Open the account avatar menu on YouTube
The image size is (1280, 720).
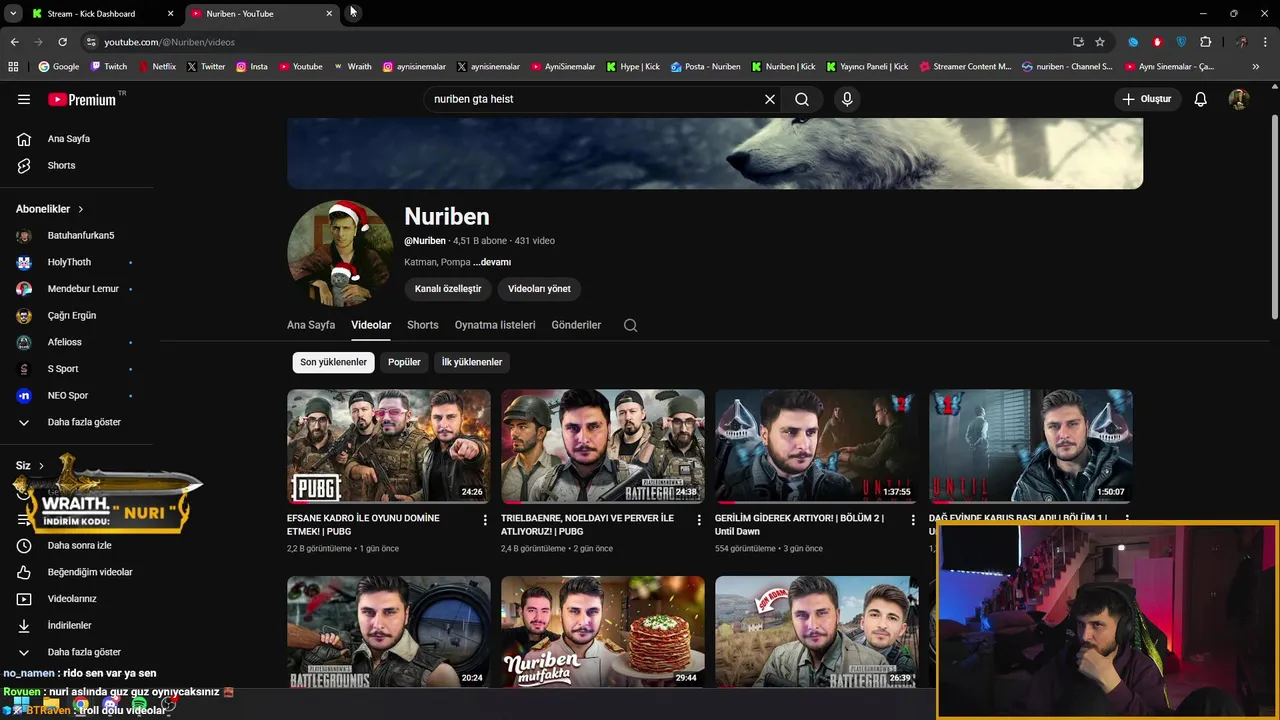[x=1239, y=99]
